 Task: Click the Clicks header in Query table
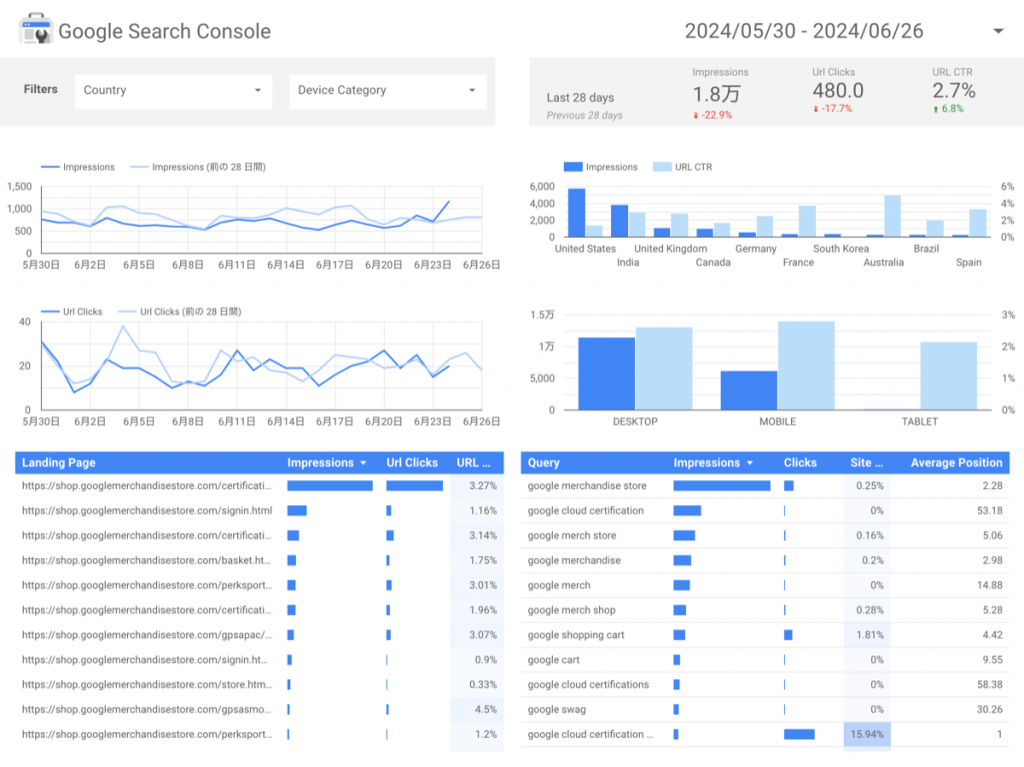coord(800,463)
